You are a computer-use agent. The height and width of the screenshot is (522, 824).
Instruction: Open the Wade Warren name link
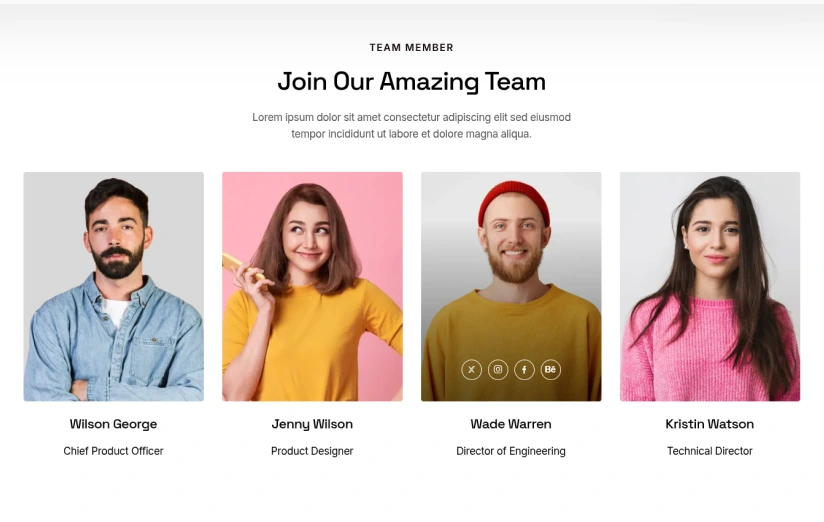[511, 424]
